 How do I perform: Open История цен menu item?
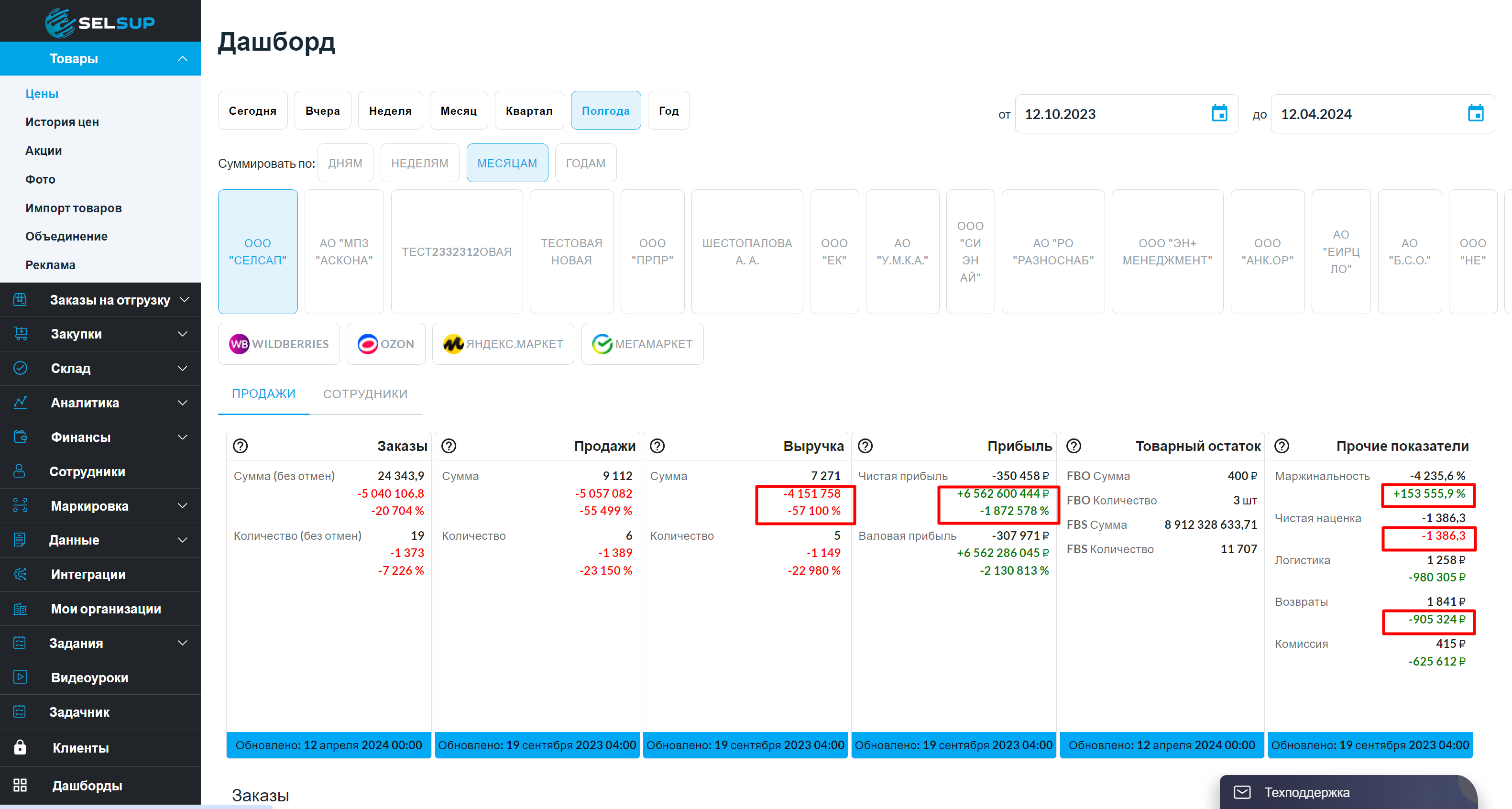62,122
